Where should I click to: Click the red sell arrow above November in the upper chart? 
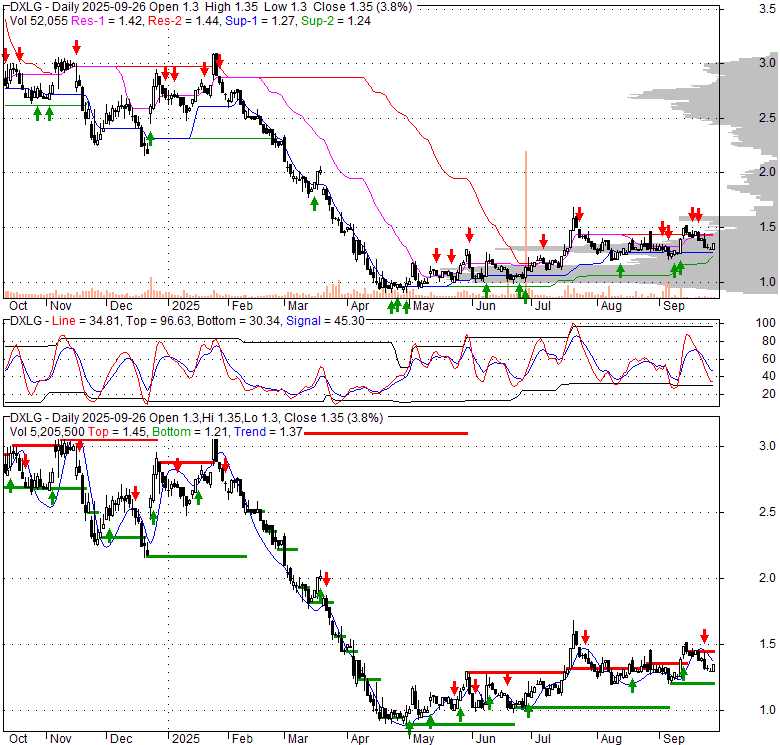tap(76, 48)
